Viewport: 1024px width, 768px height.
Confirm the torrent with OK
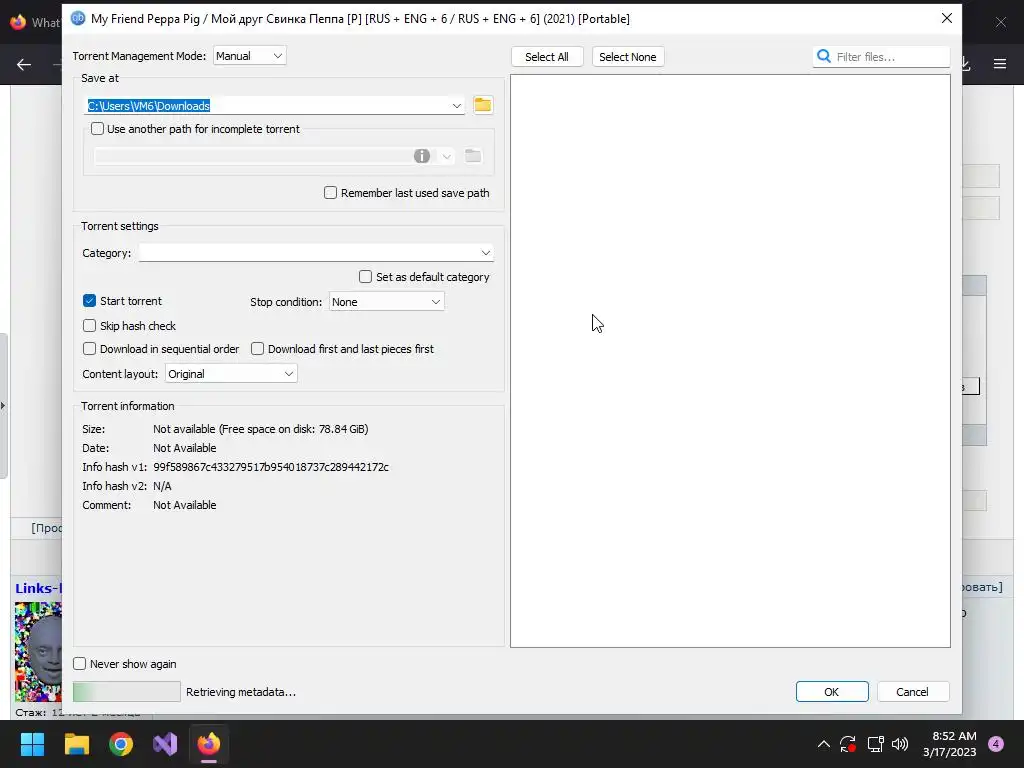click(831, 692)
